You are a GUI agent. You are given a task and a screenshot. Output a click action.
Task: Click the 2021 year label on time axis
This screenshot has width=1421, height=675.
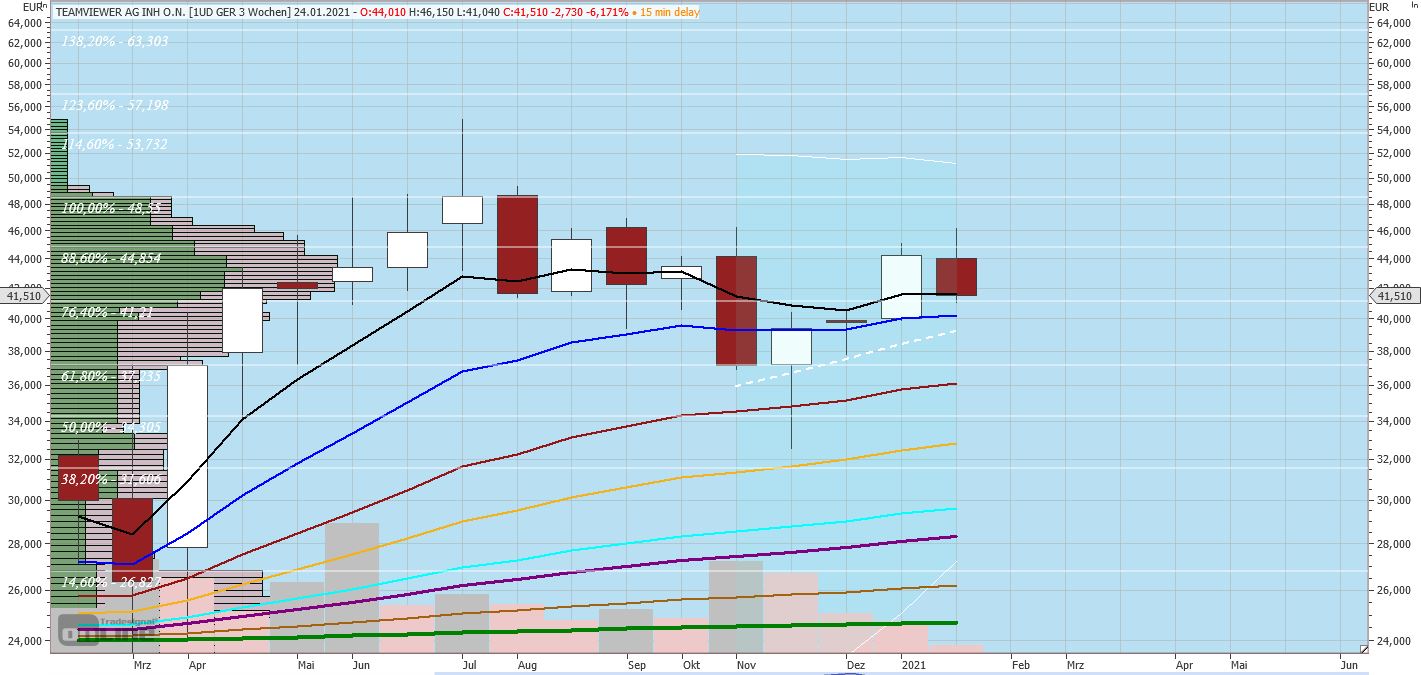click(x=913, y=664)
